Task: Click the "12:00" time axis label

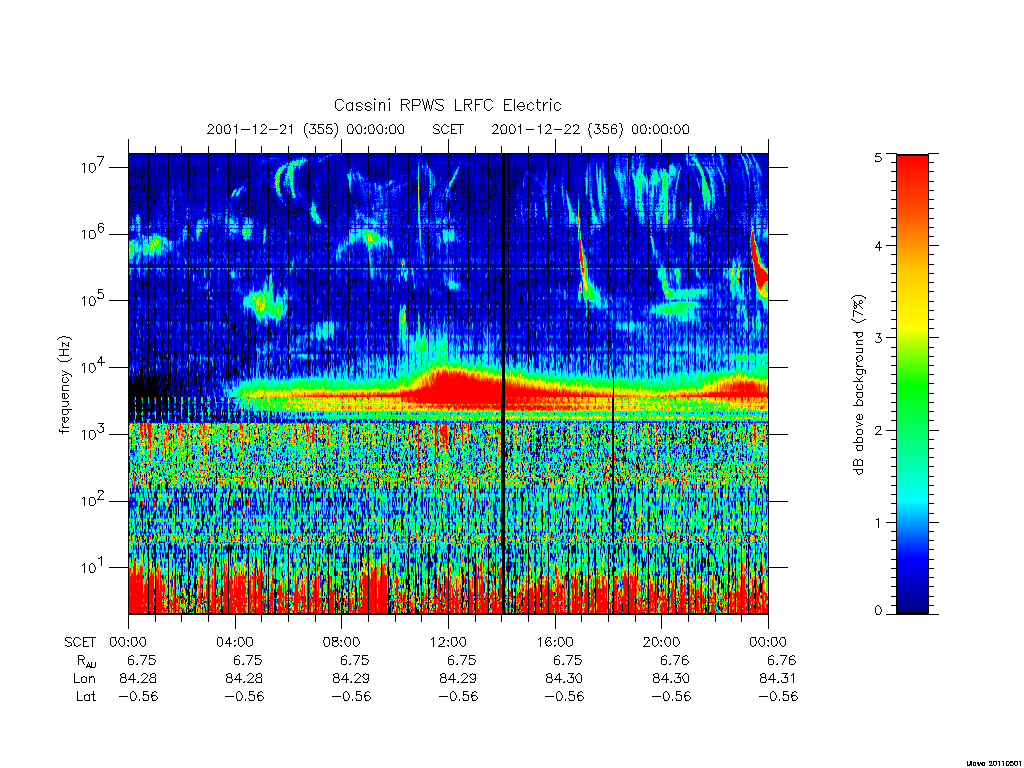Action: (448, 642)
